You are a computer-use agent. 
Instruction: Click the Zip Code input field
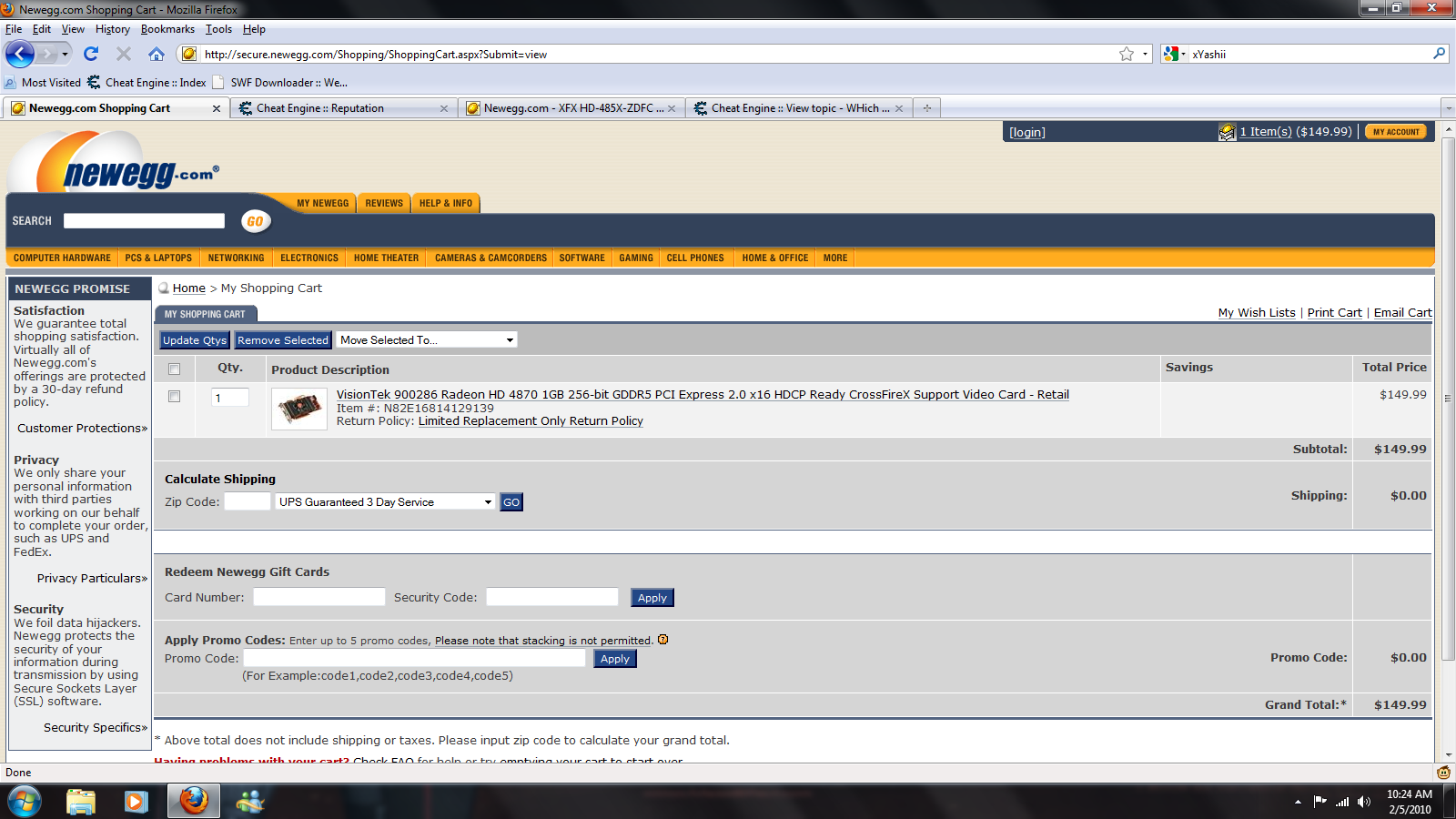tap(248, 501)
